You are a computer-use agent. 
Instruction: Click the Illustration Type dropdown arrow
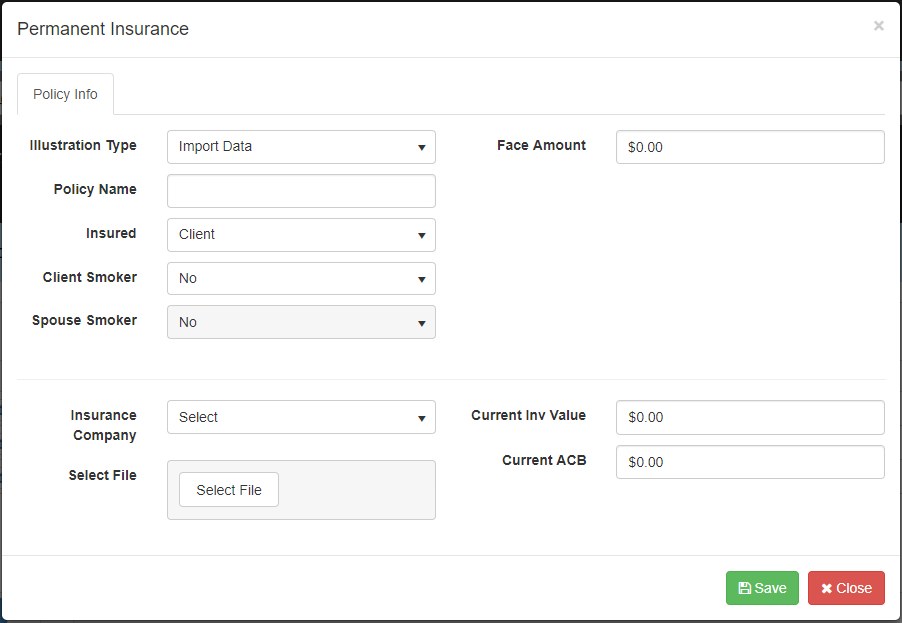[x=422, y=148]
